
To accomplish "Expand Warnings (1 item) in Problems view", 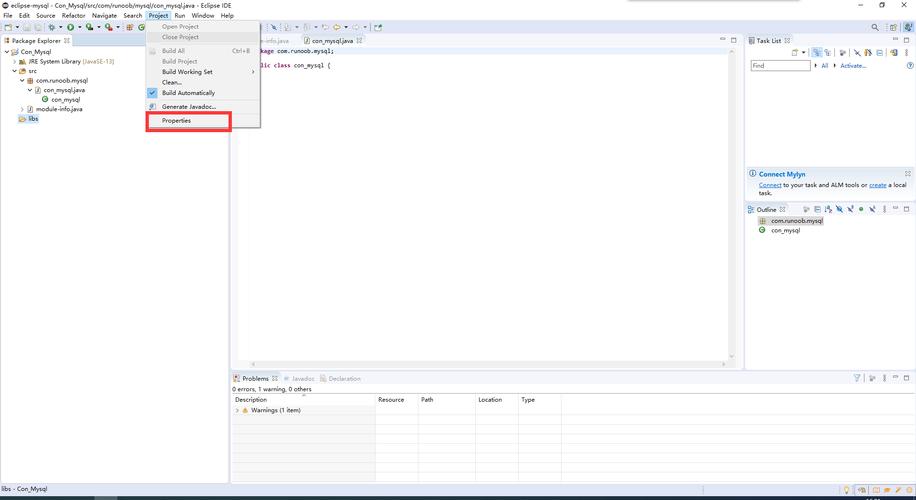I will click(237, 411).
